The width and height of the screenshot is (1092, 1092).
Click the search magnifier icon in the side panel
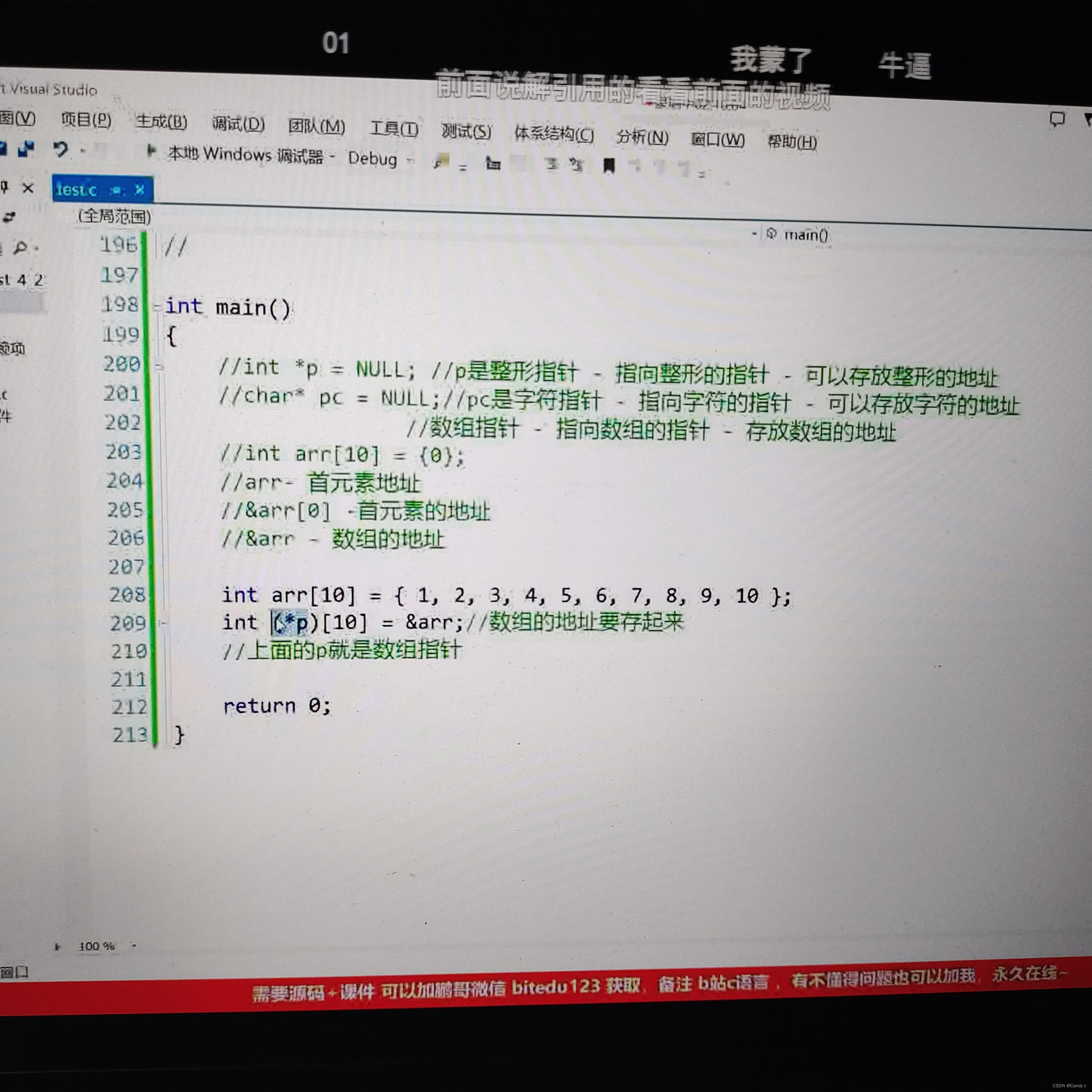tap(20, 247)
